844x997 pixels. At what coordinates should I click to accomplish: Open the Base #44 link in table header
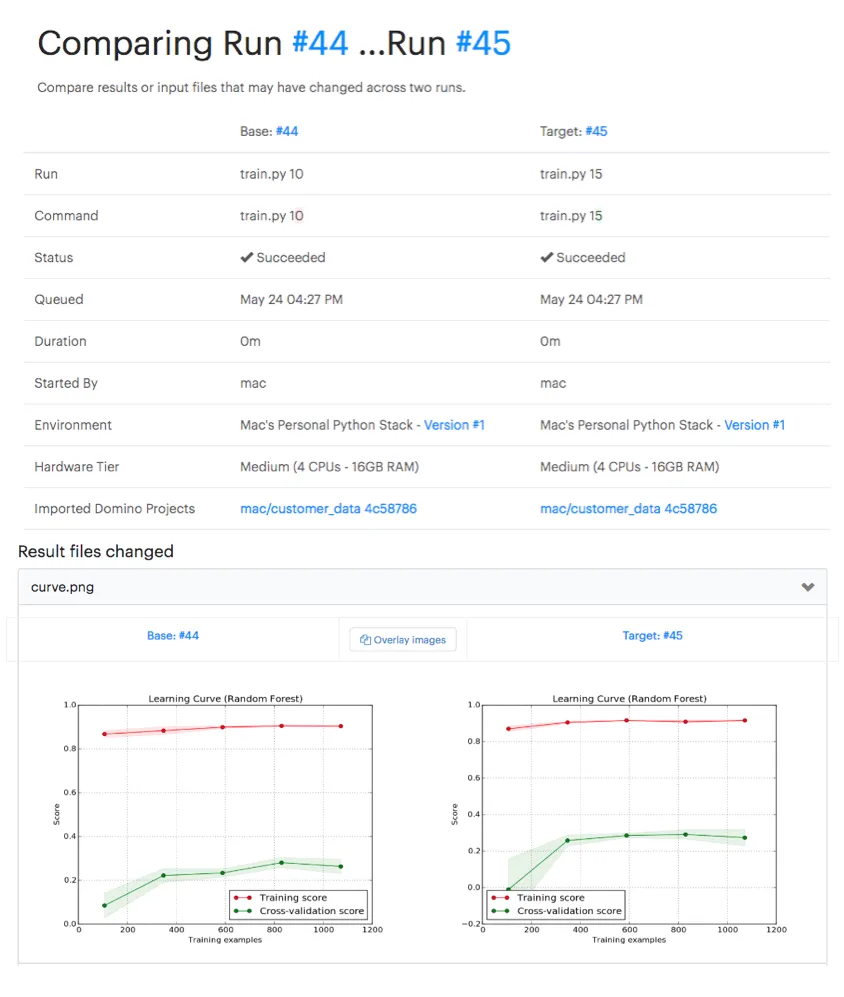pos(287,131)
